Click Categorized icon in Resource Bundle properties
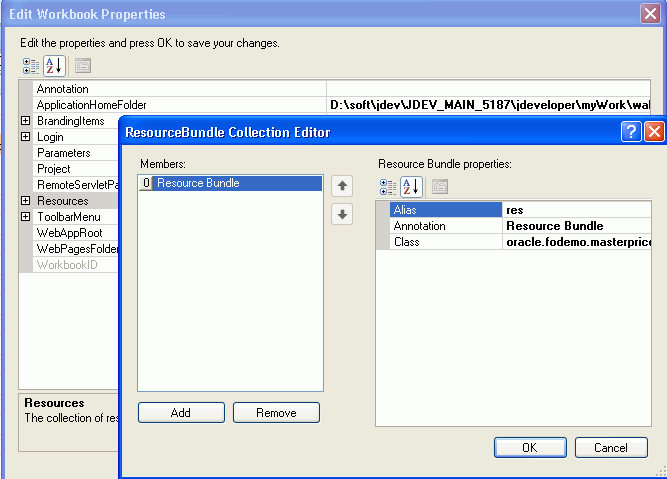Viewport: 667px width, 479px height. [388, 187]
